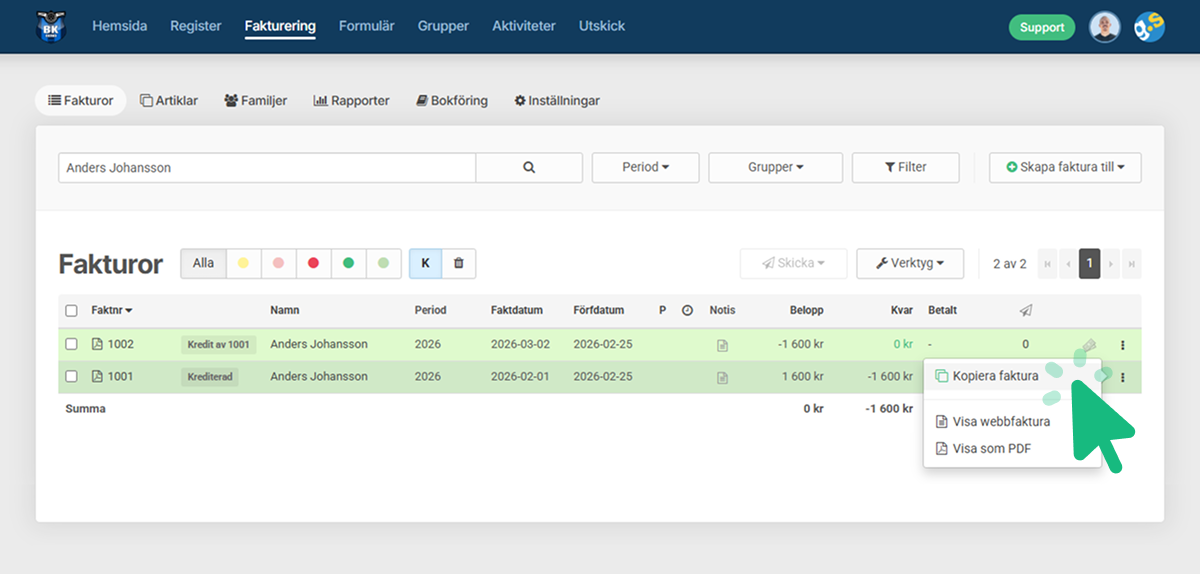Click the Filter button
Image resolution: width=1200 pixels, height=574 pixels.
tap(905, 168)
